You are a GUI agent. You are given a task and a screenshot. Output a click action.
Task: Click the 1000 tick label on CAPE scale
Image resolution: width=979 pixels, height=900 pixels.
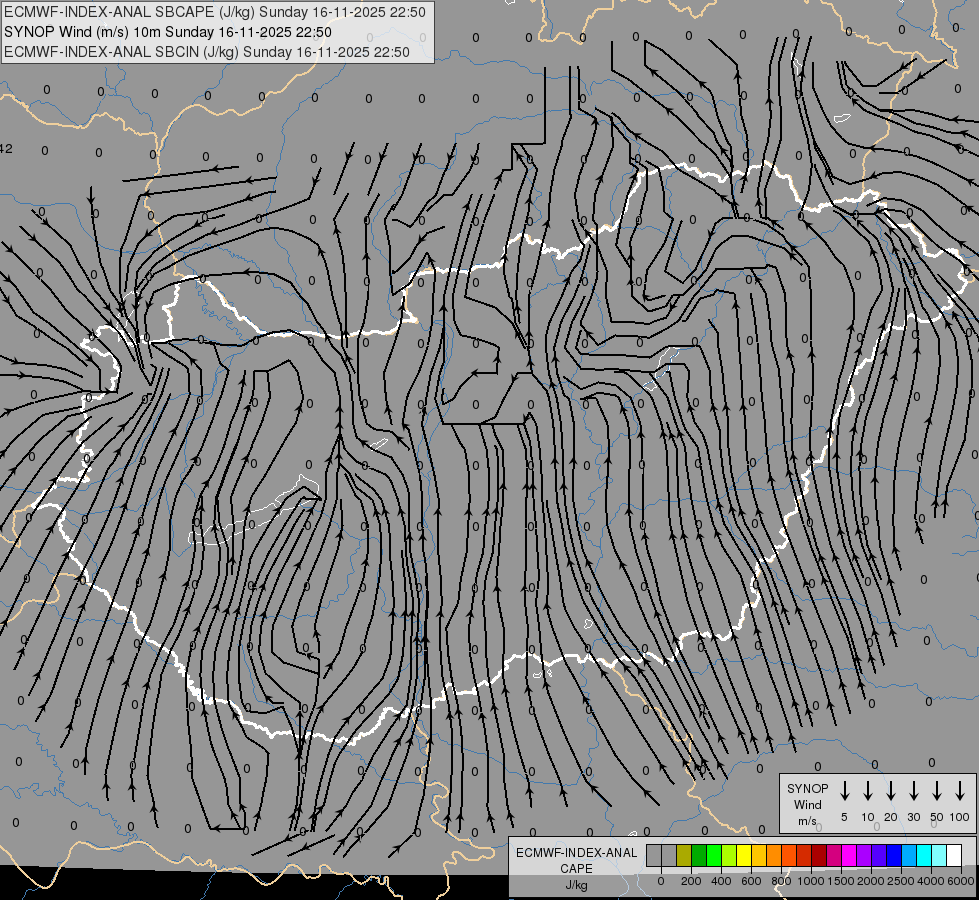pos(810,881)
